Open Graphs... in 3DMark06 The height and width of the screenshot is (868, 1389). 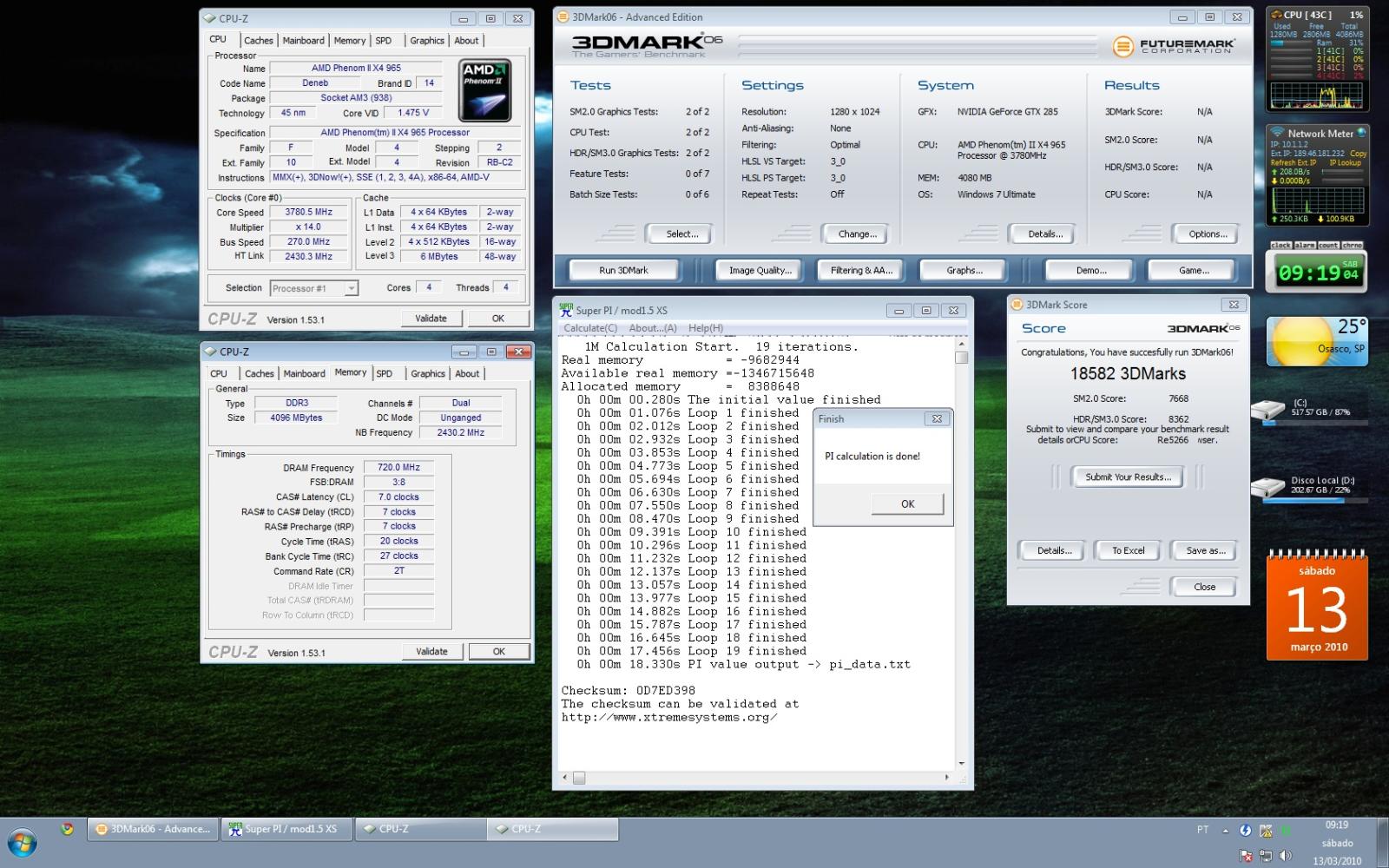[x=964, y=270]
